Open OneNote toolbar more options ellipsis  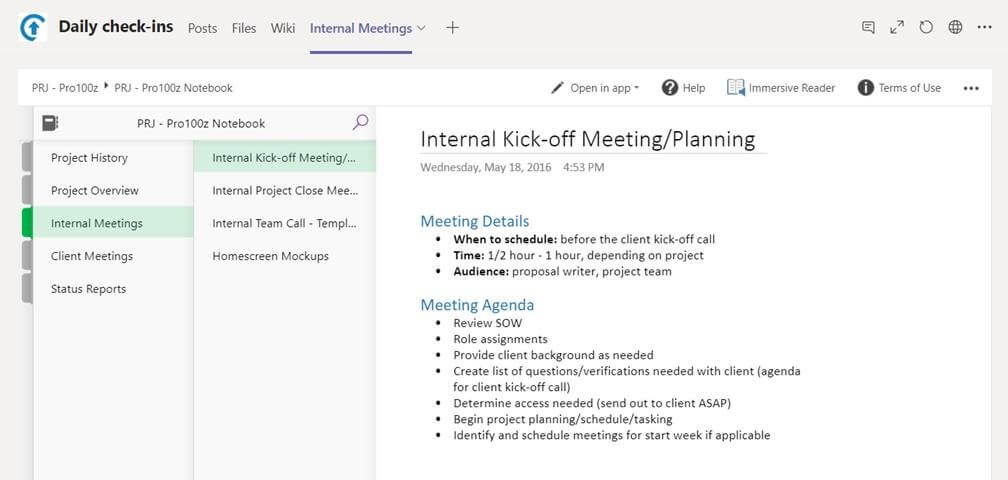(x=971, y=88)
